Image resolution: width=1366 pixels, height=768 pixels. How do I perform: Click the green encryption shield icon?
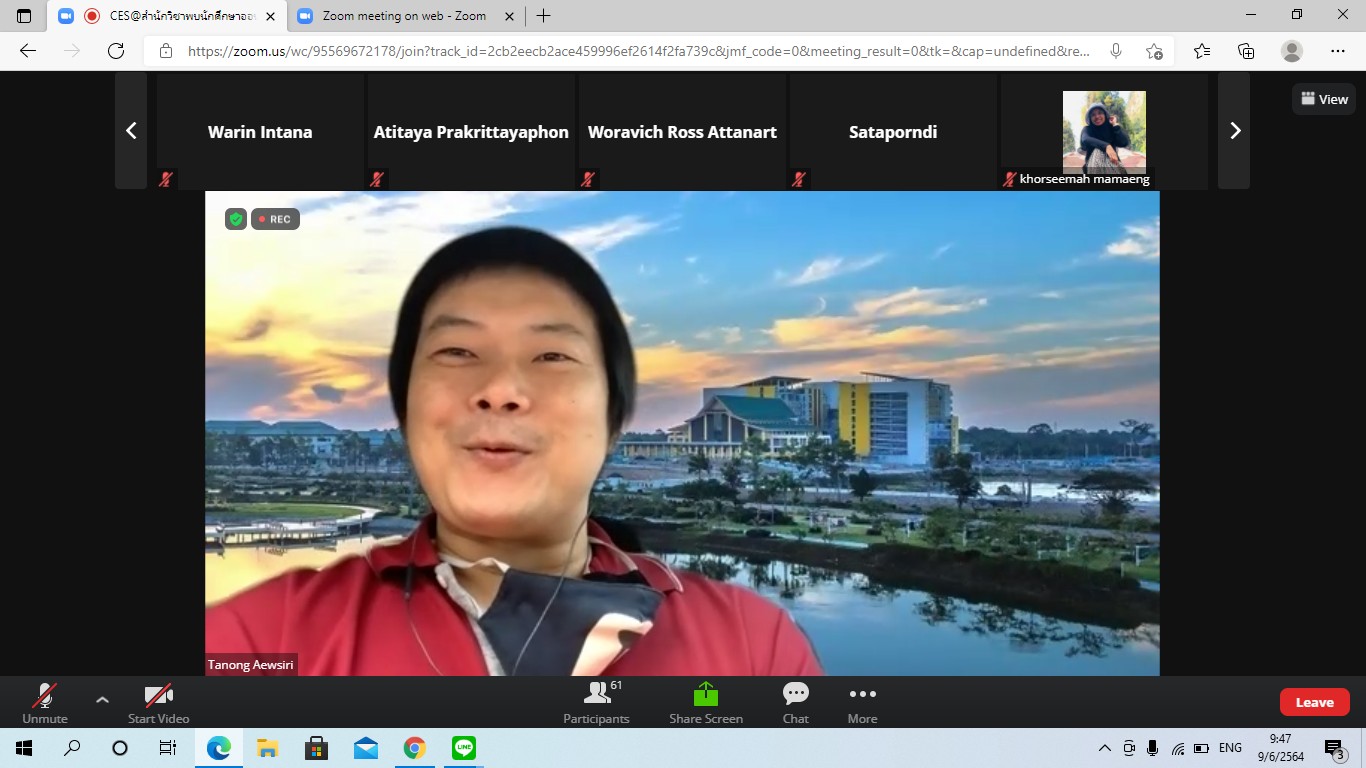[x=236, y=219]
